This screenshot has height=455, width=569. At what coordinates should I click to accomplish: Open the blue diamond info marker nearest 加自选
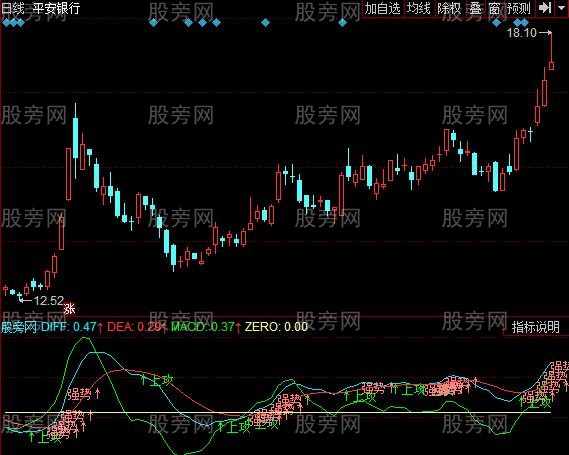click(342, 23)
